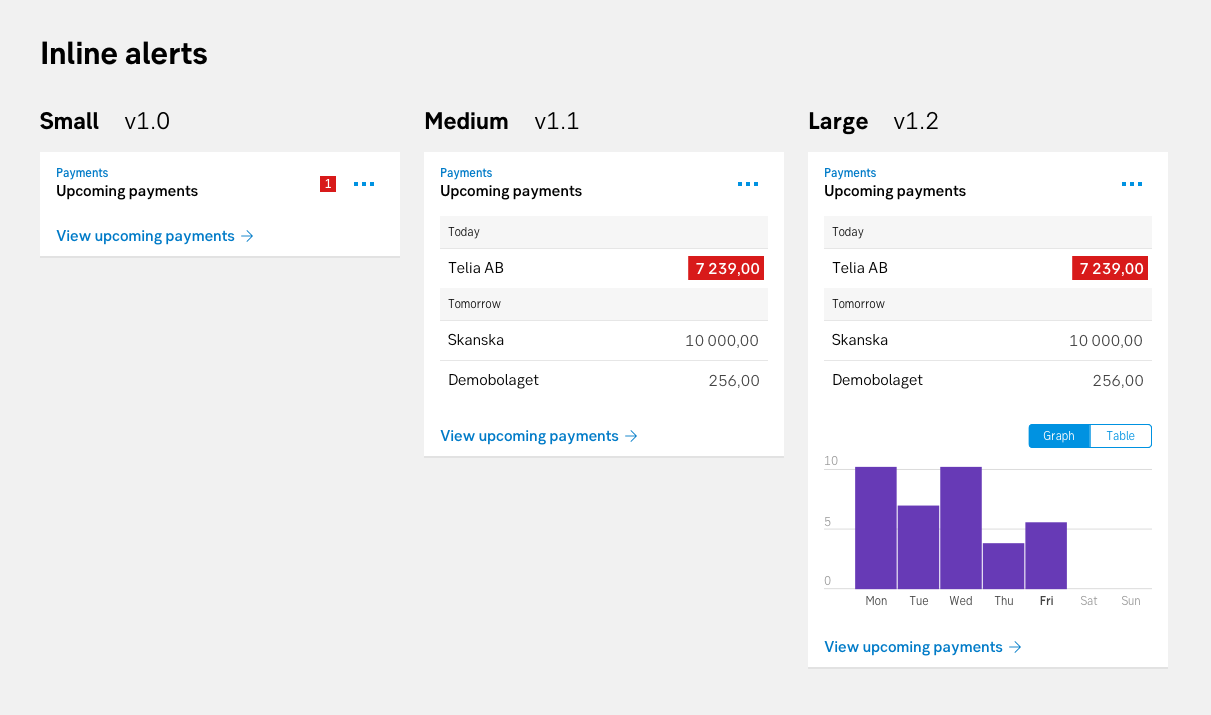Select the Graph view toggle
The width and height of the screenshot is (1211, 715).
coord(1059,436)
